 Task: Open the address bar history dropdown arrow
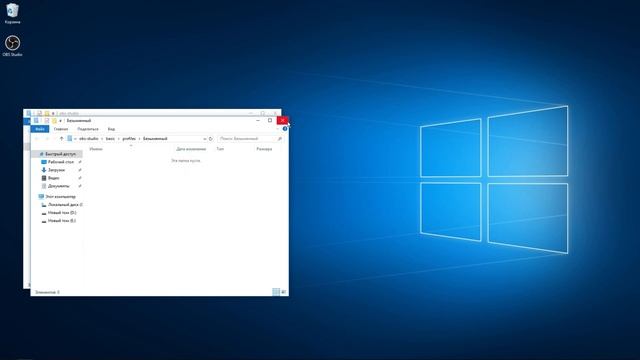coord(204,139)
